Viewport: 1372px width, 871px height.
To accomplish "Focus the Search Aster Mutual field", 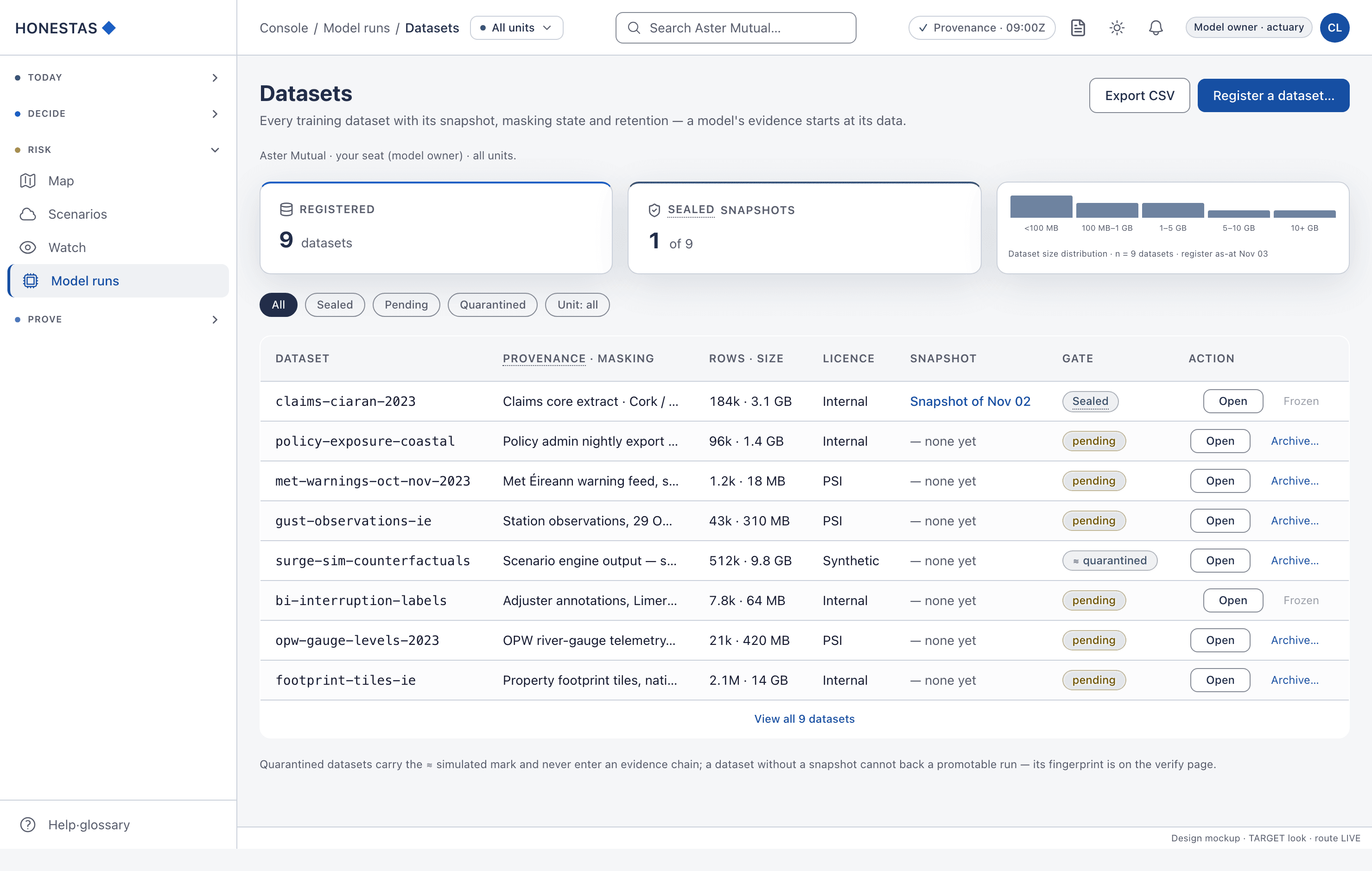I will point(736,27).
